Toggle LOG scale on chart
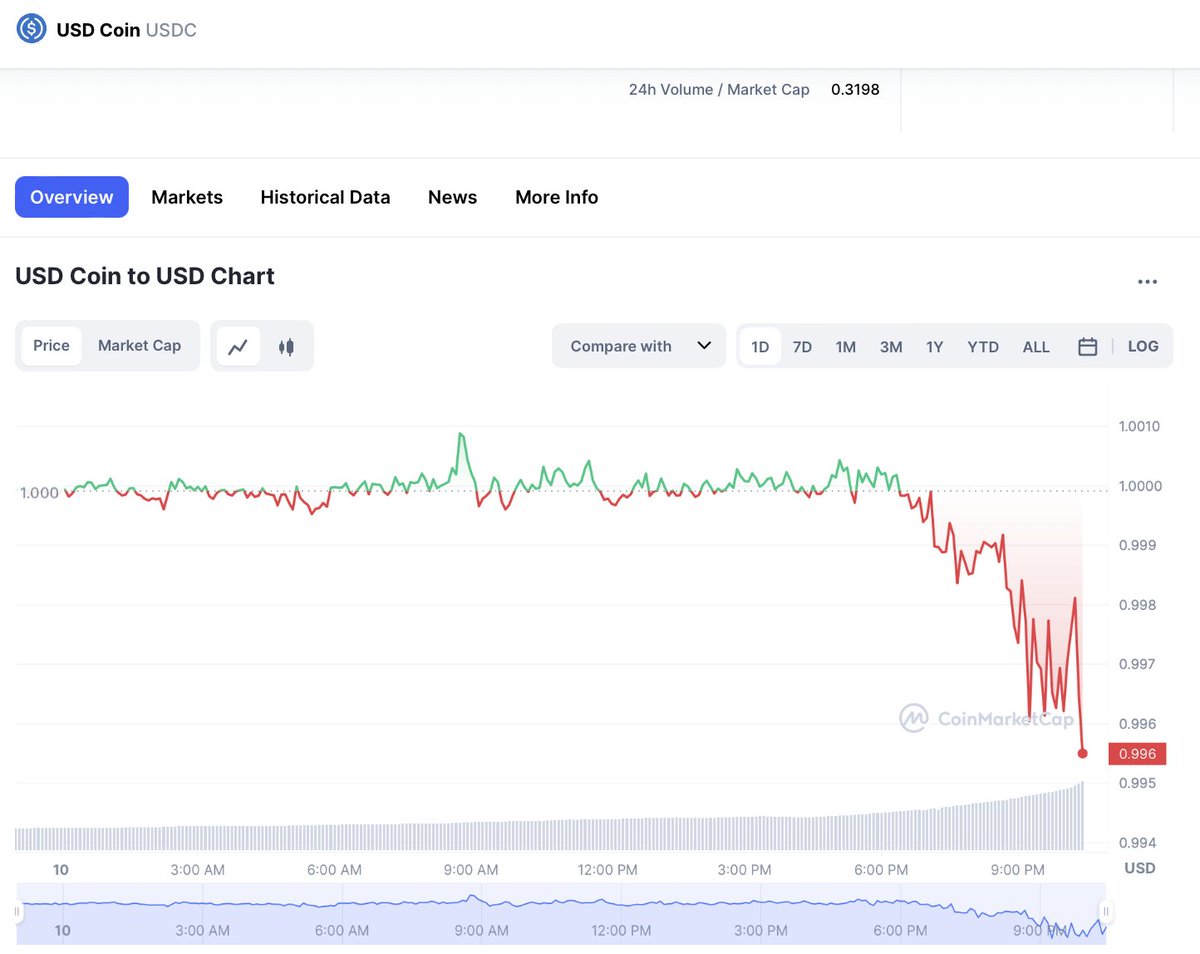Viewport: 1200px width, 954px height. (1143, 346)
